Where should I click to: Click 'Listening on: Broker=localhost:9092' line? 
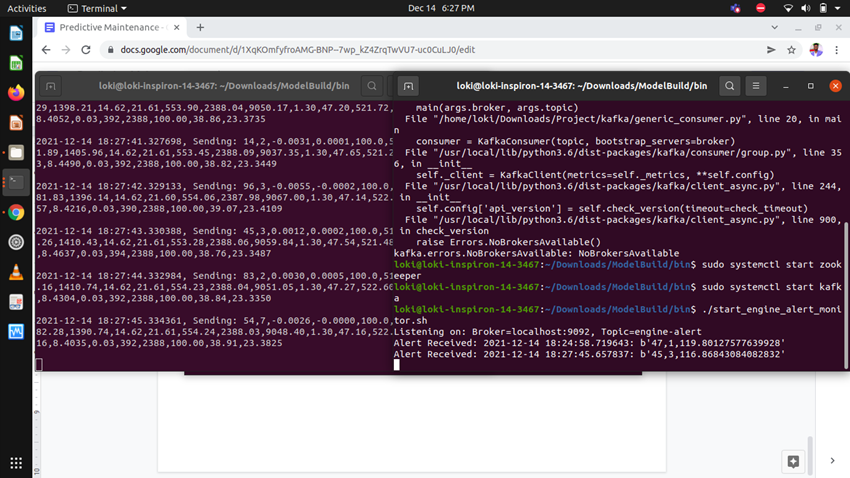tap(548, 332)
